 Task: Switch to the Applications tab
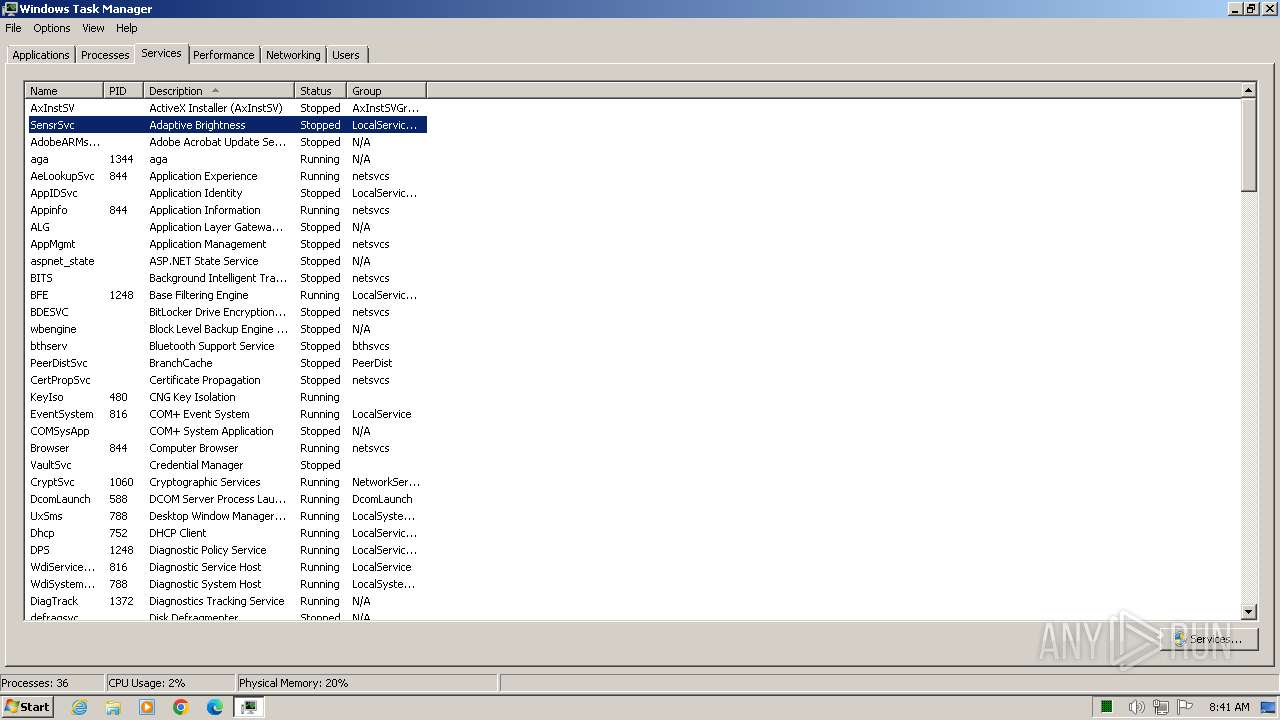(x=41, y=55)
